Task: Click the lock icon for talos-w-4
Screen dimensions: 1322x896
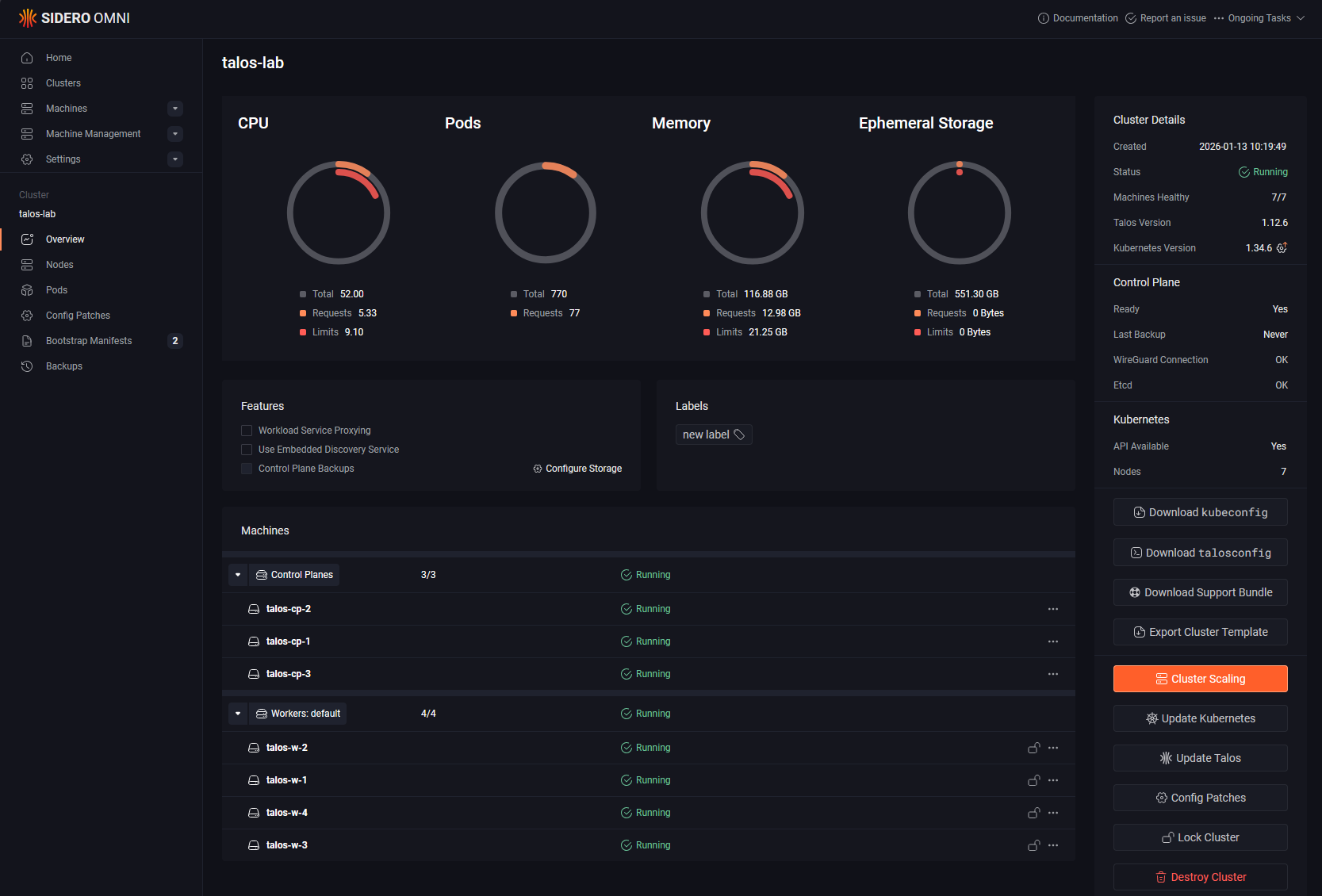Action: point(1034,813)
